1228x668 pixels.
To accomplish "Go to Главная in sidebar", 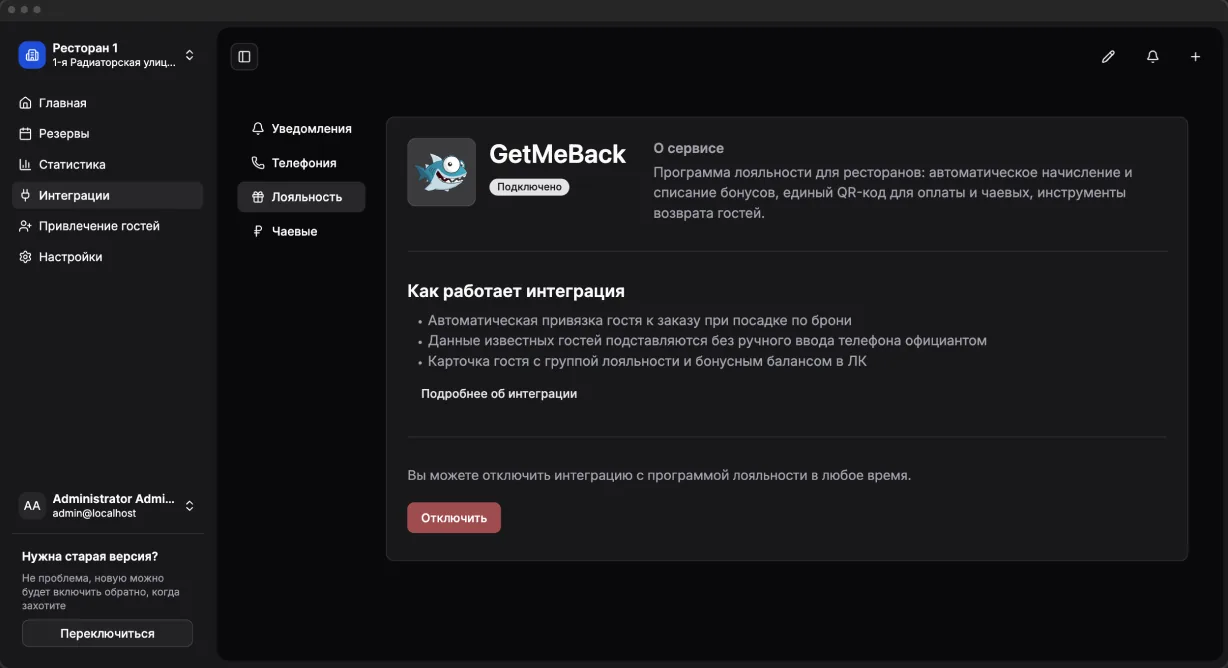I will 108,103.
